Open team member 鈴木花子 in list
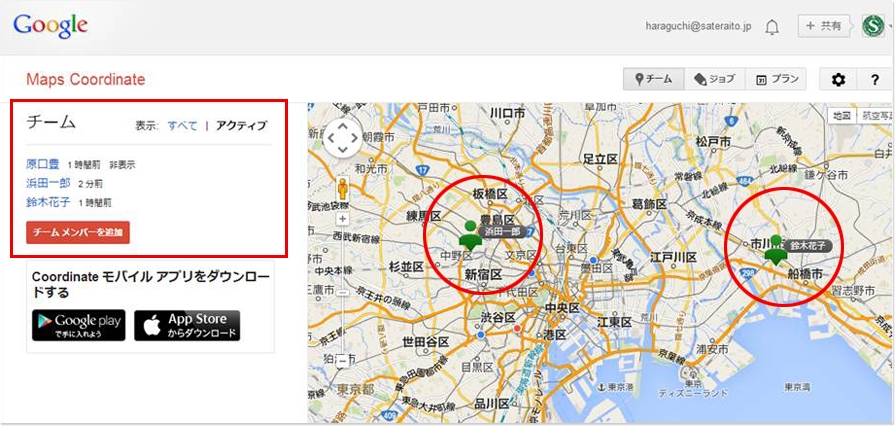The width and height of the screenshot is (895, 426). pos(49,202)
